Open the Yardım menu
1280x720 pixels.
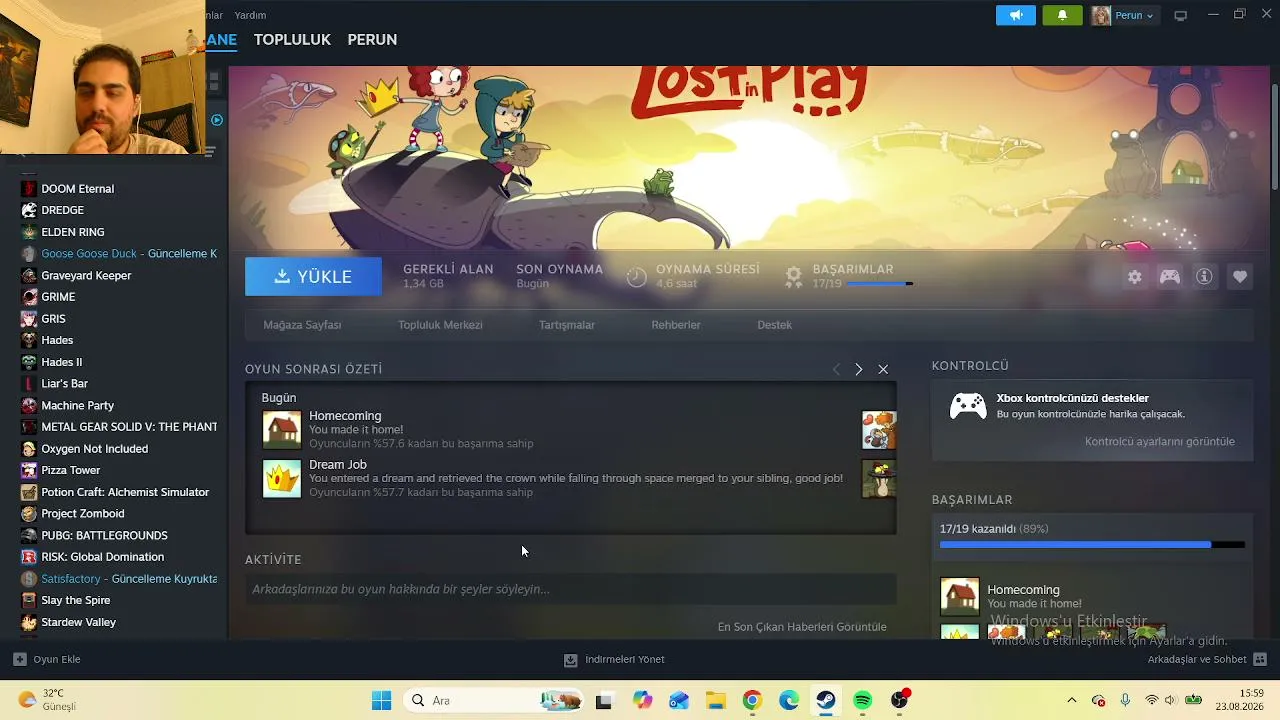pyautogui.click(x=250, y=15)
